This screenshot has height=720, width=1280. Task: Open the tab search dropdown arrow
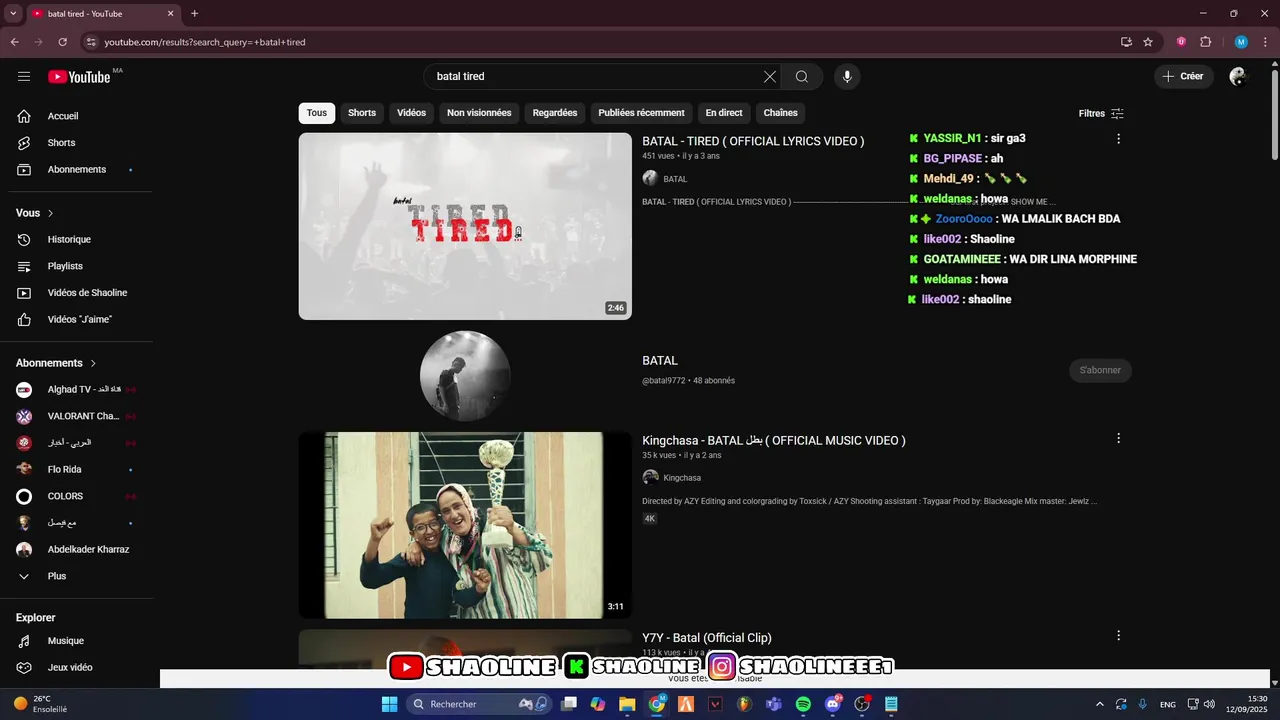[x=13, y=14]
